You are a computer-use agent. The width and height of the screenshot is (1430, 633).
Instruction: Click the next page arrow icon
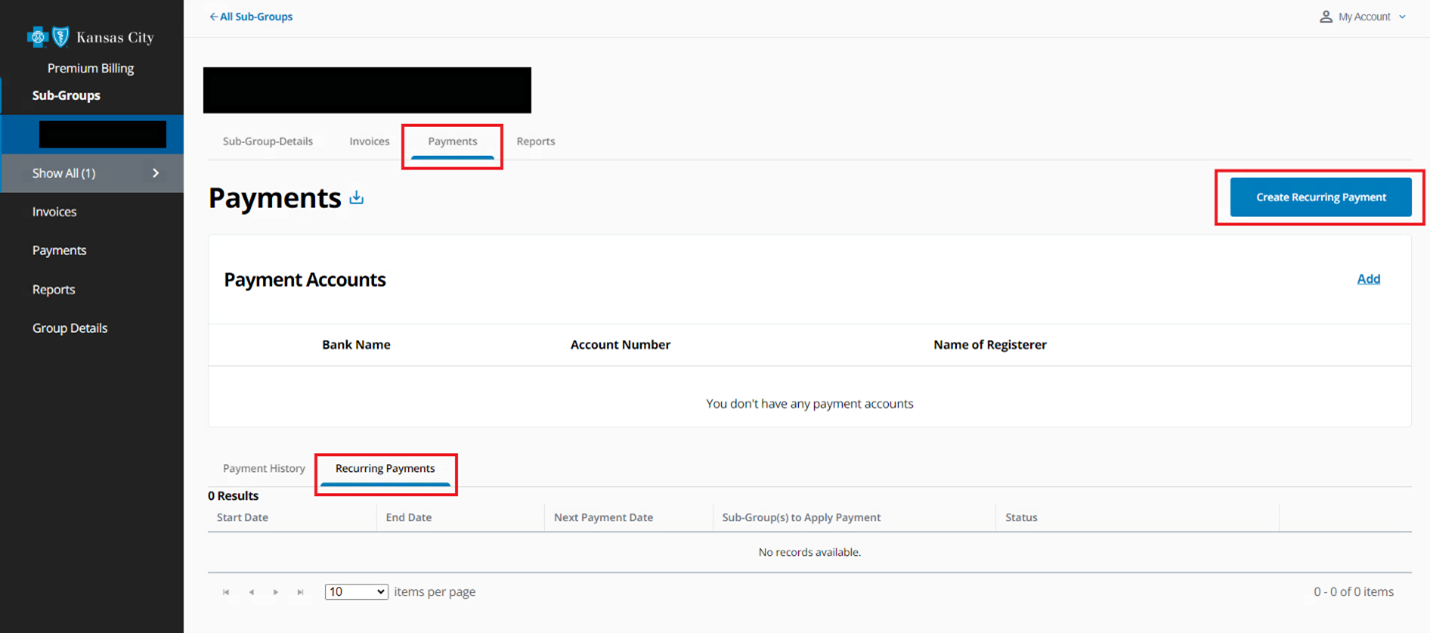275,591
